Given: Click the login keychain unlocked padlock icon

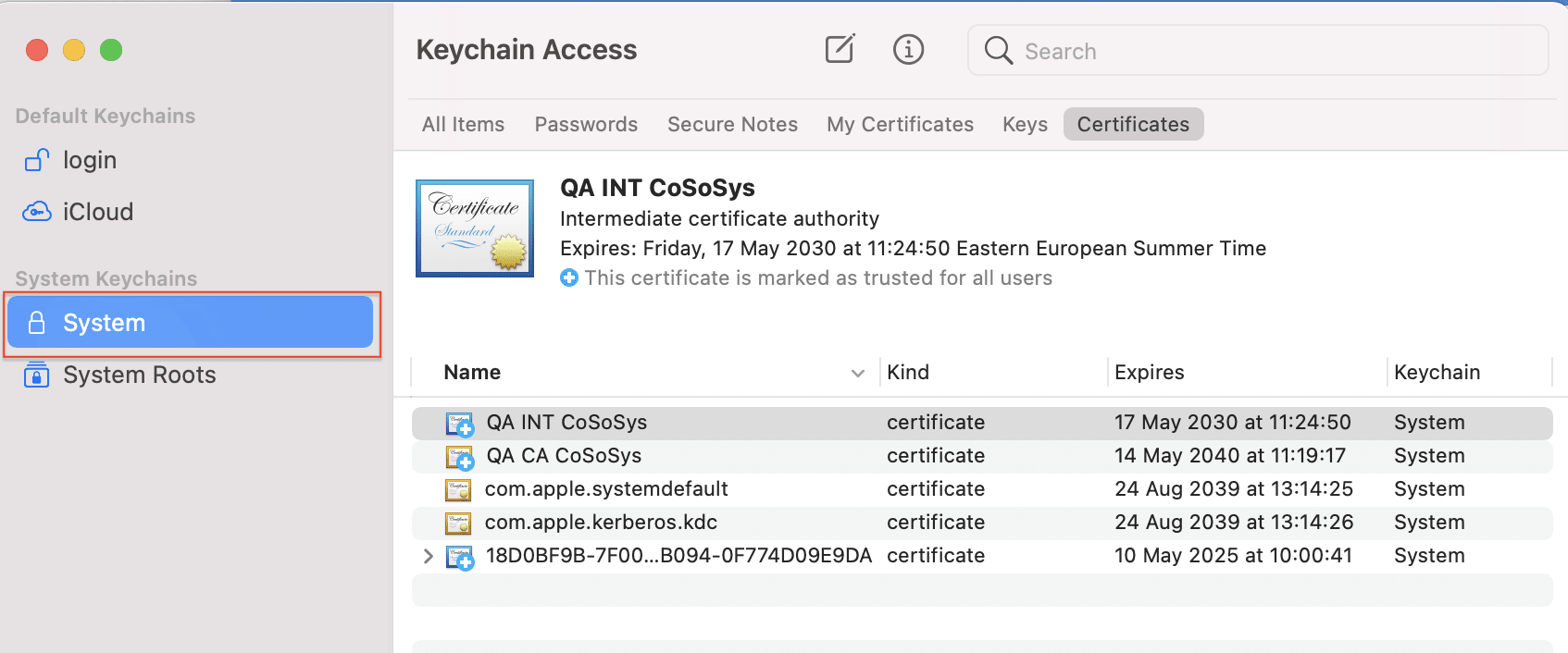Looking at the screenshot, I should point(36,160).
